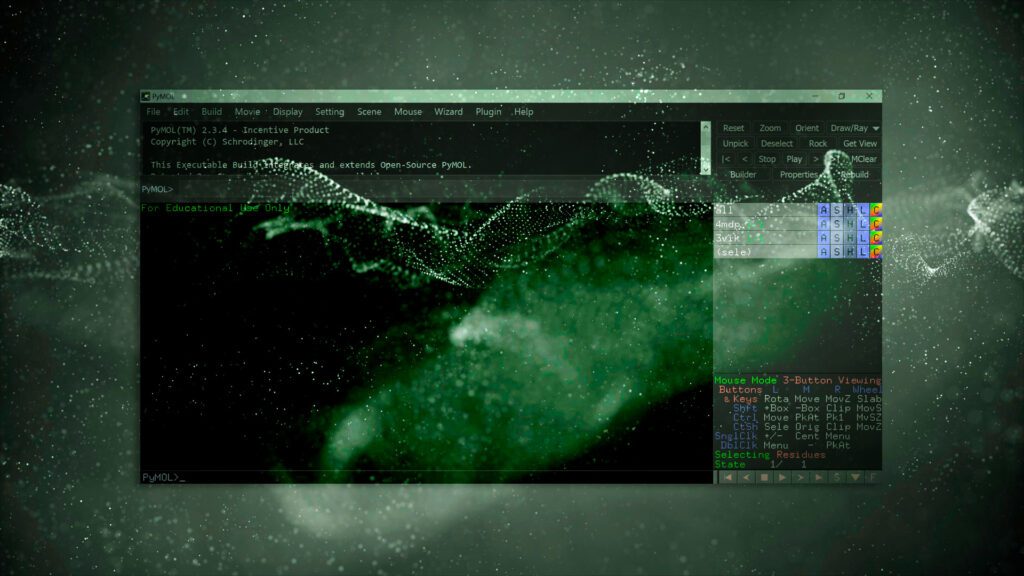Expand the Draw/Ray dropdown arrow
Screen dimensions: 1024x576
pyautogui.click(x=876, y=128)
